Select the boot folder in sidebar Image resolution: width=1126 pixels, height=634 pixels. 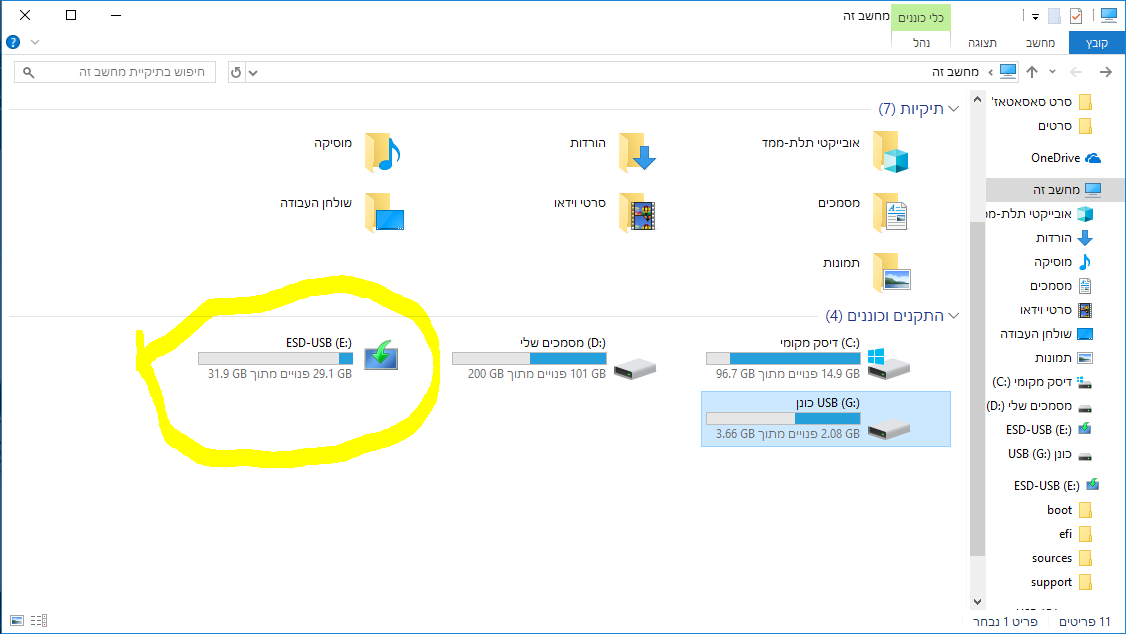pyautogui.click(x=1069, y=510)
